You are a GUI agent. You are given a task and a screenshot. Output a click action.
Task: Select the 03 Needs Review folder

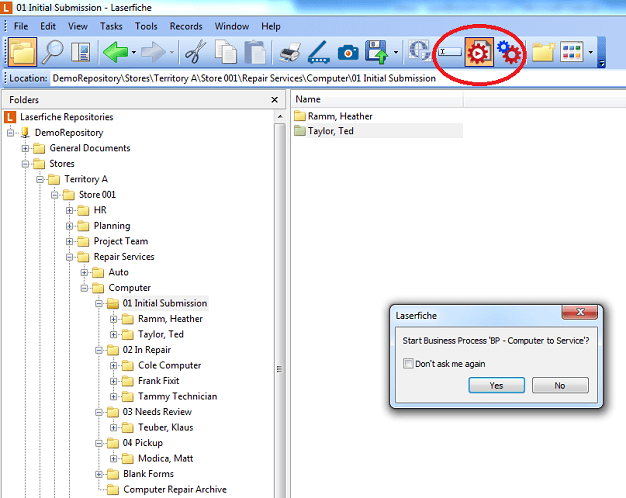click(157, 412)
